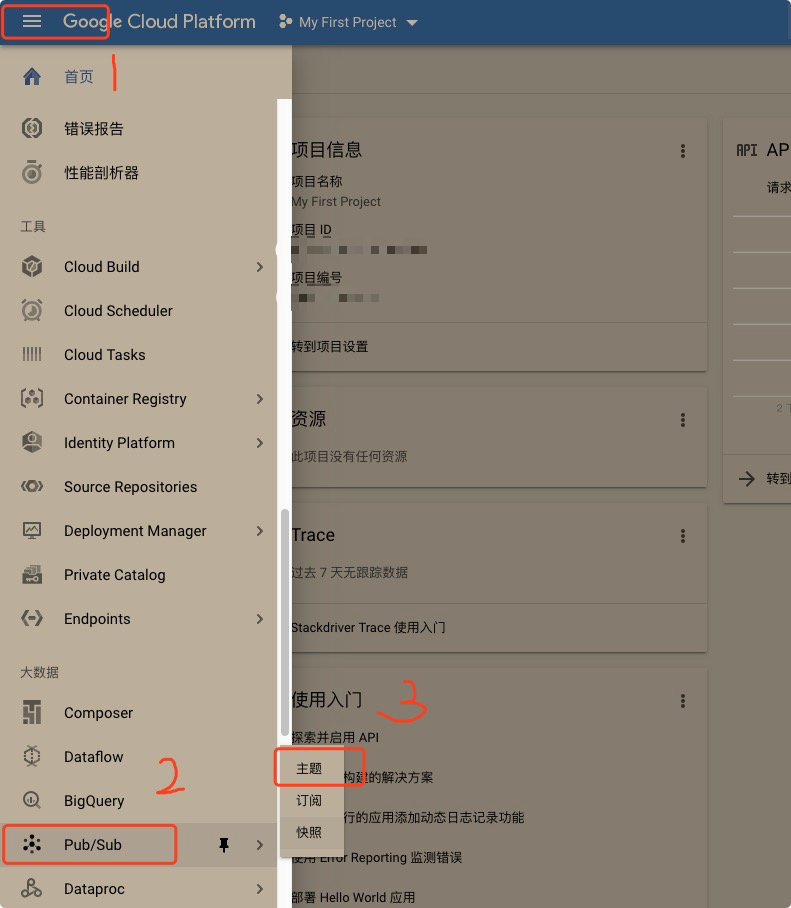
Task: Open the My First Project dropdown
Action: click(x=348, y=22)
